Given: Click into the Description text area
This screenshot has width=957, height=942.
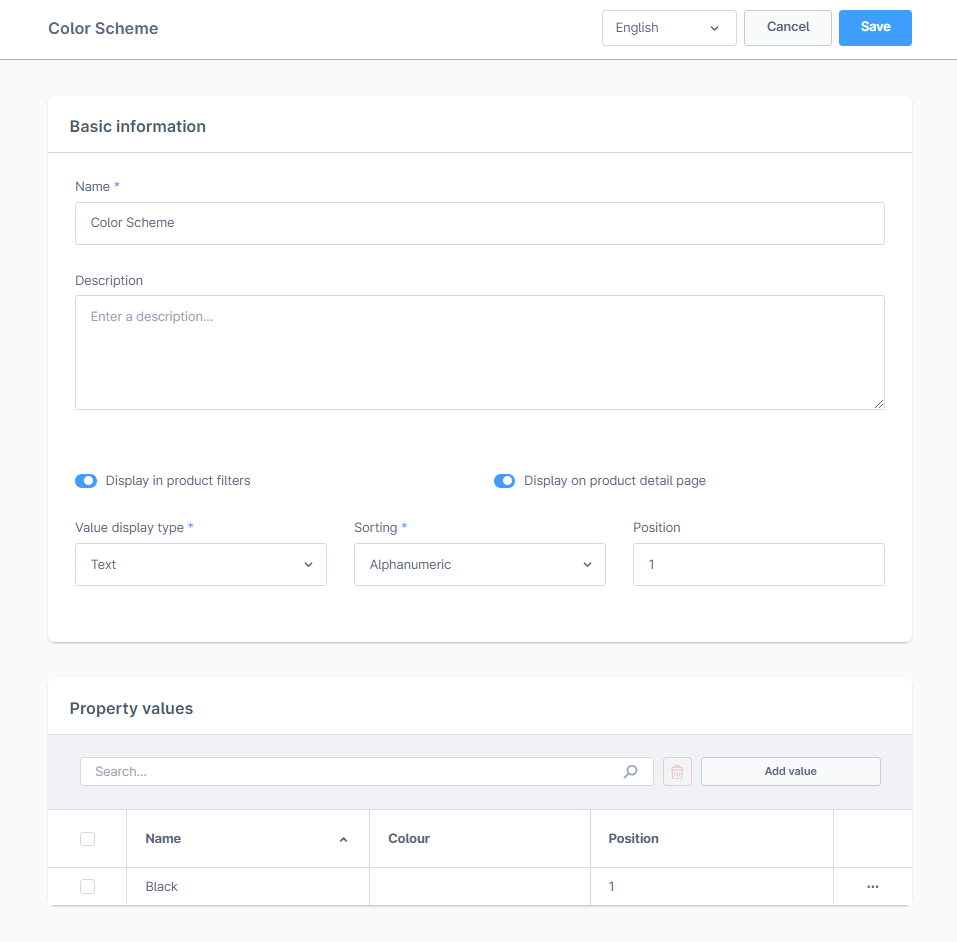Looking at the screenshot, I should pyautogui.click(x=479, y=352).
